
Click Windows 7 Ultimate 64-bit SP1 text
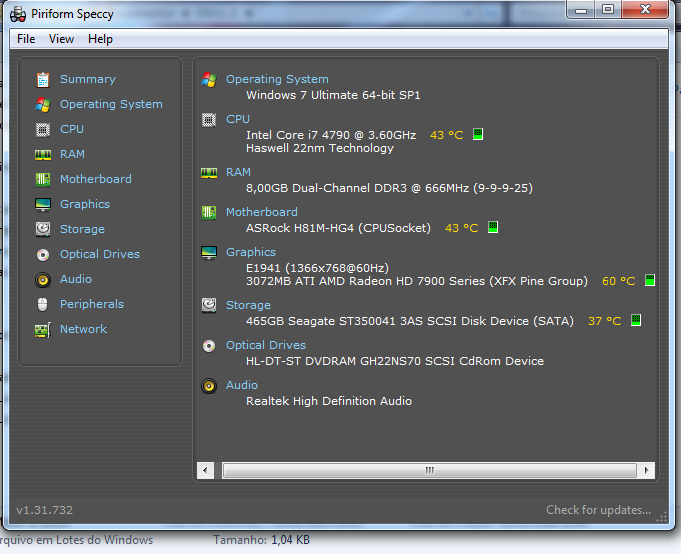[333, 95]
